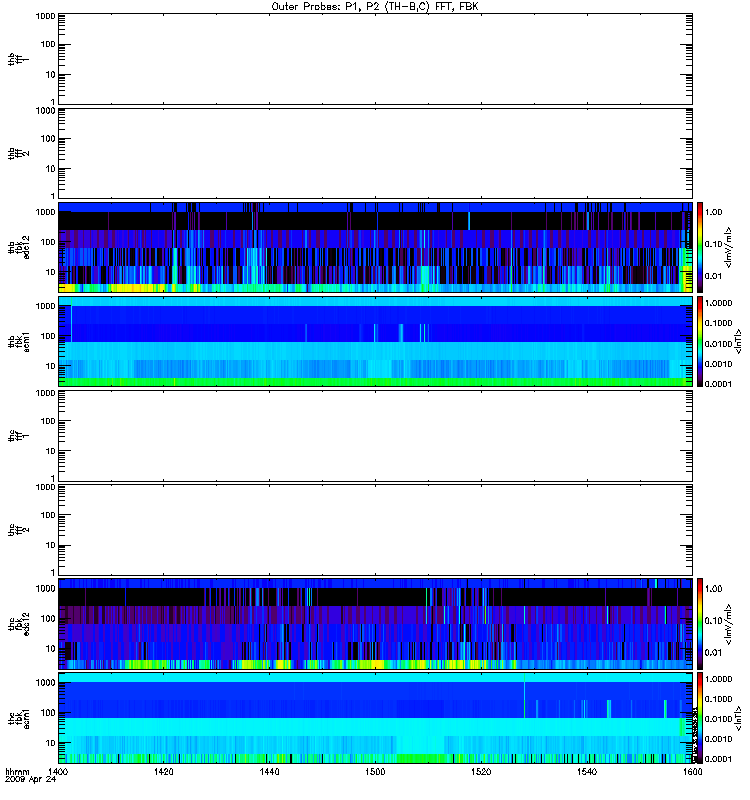Click the thb edc12 color bar
This screenshot has height=800, width=750.
(700, 247)
